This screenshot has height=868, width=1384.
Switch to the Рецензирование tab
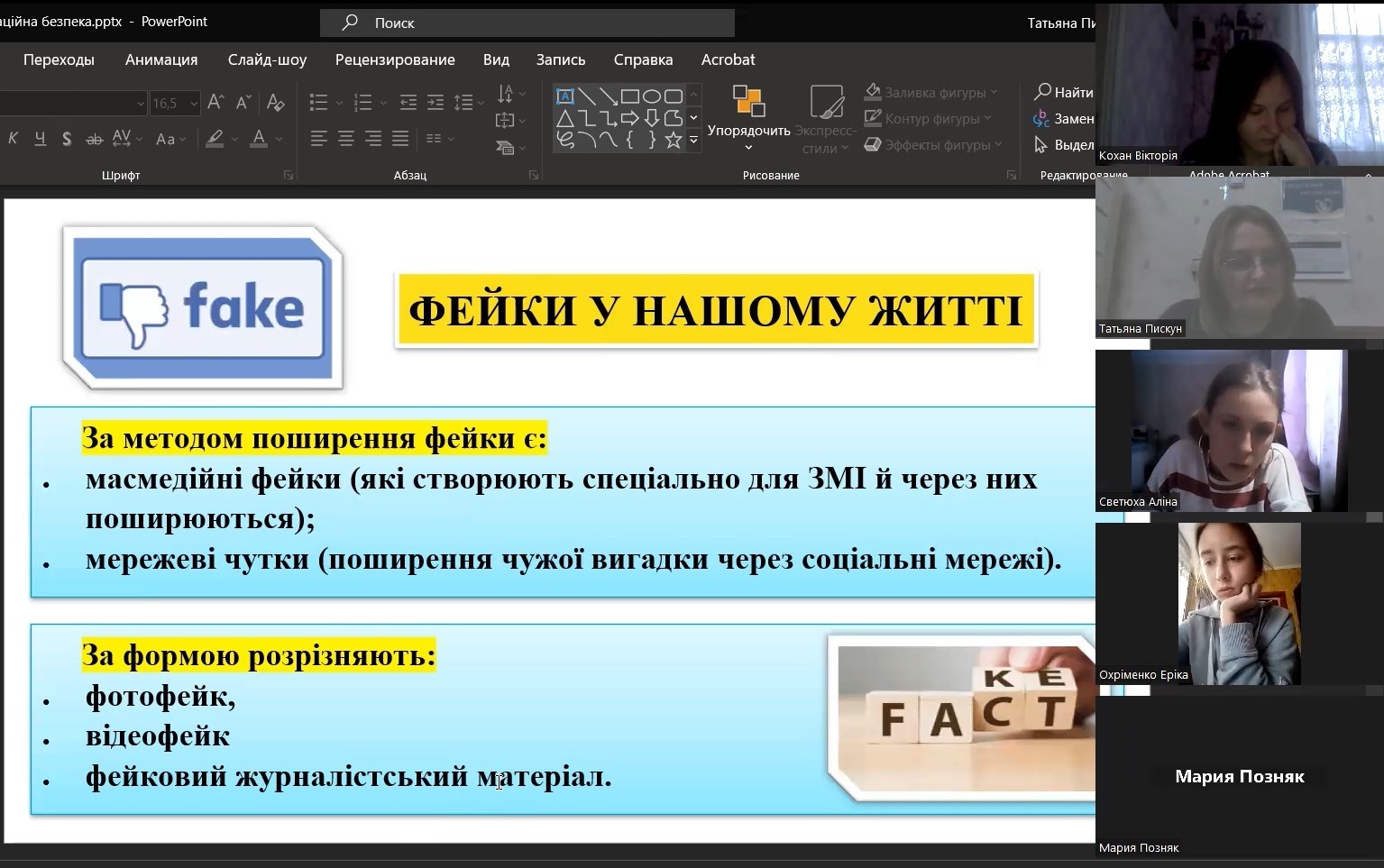click(395, 59)
